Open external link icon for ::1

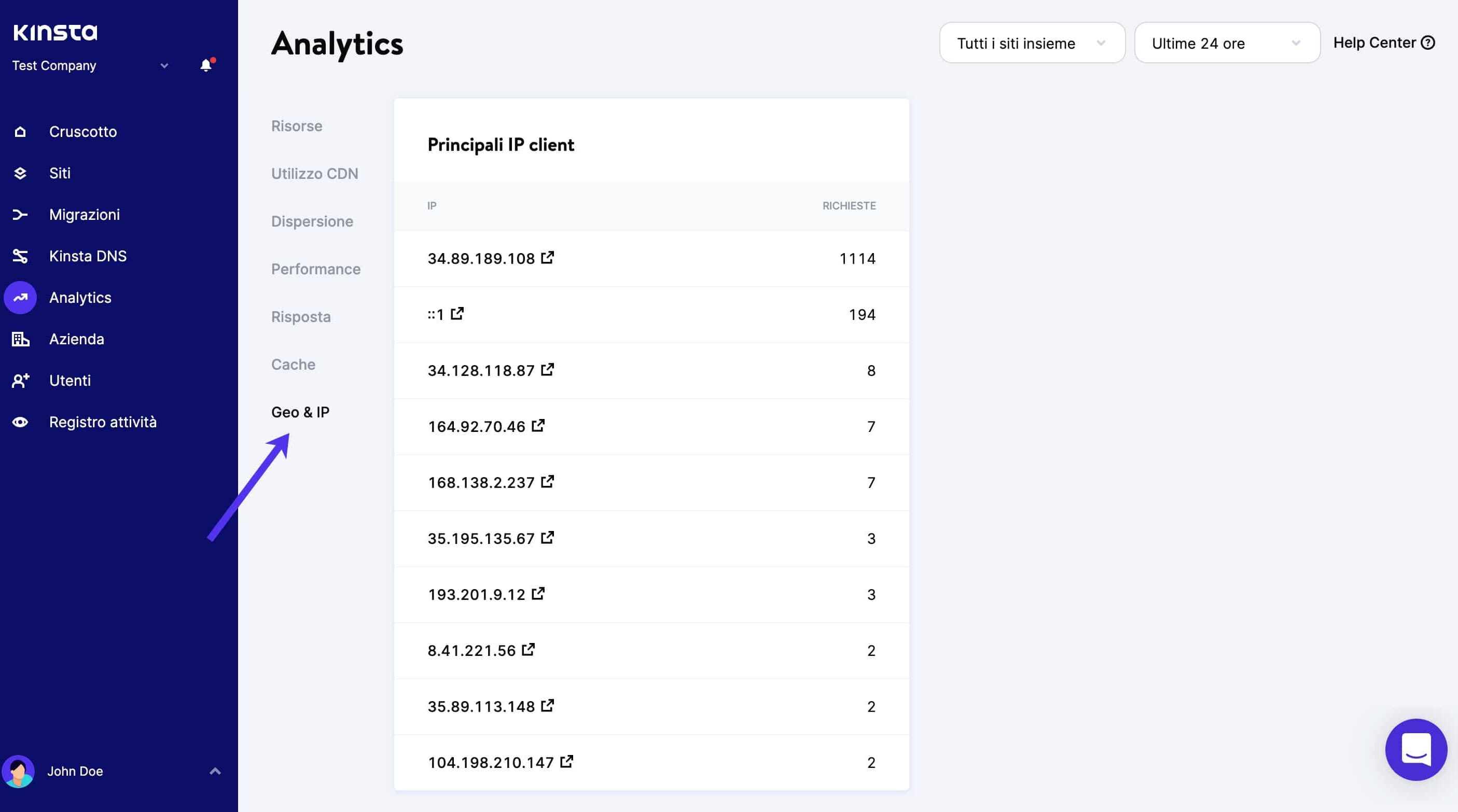pyautogui.click(x=457, y=314)
